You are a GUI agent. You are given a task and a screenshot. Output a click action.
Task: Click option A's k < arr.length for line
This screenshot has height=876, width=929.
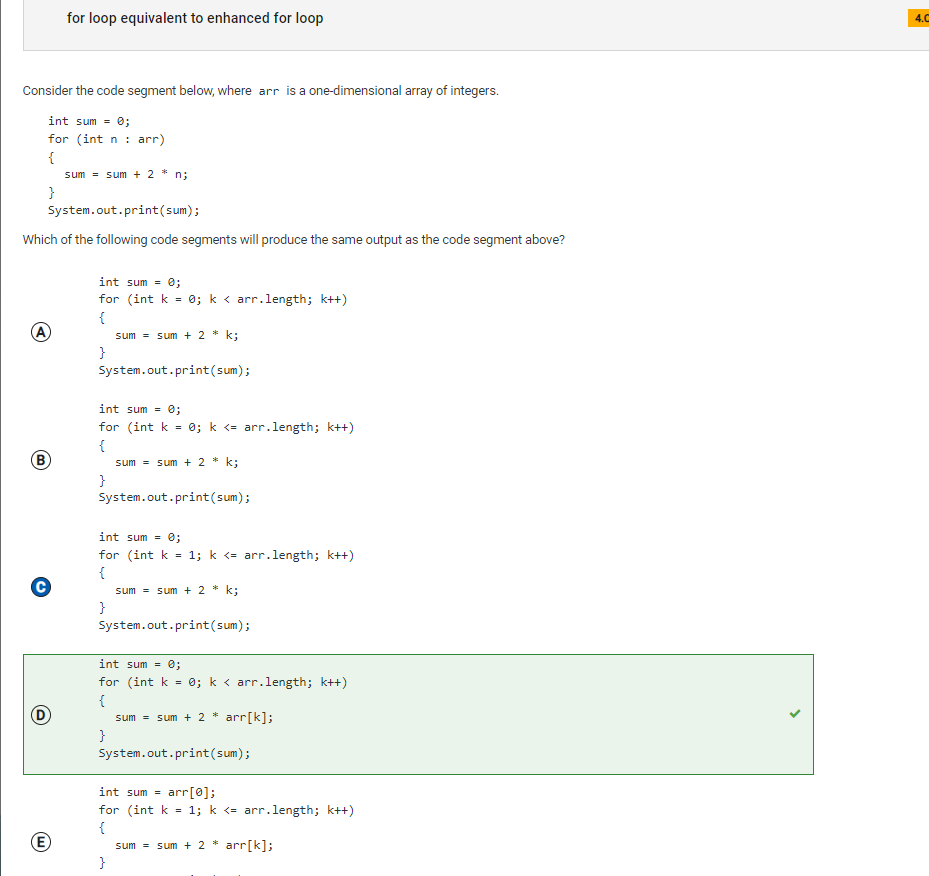223,299
